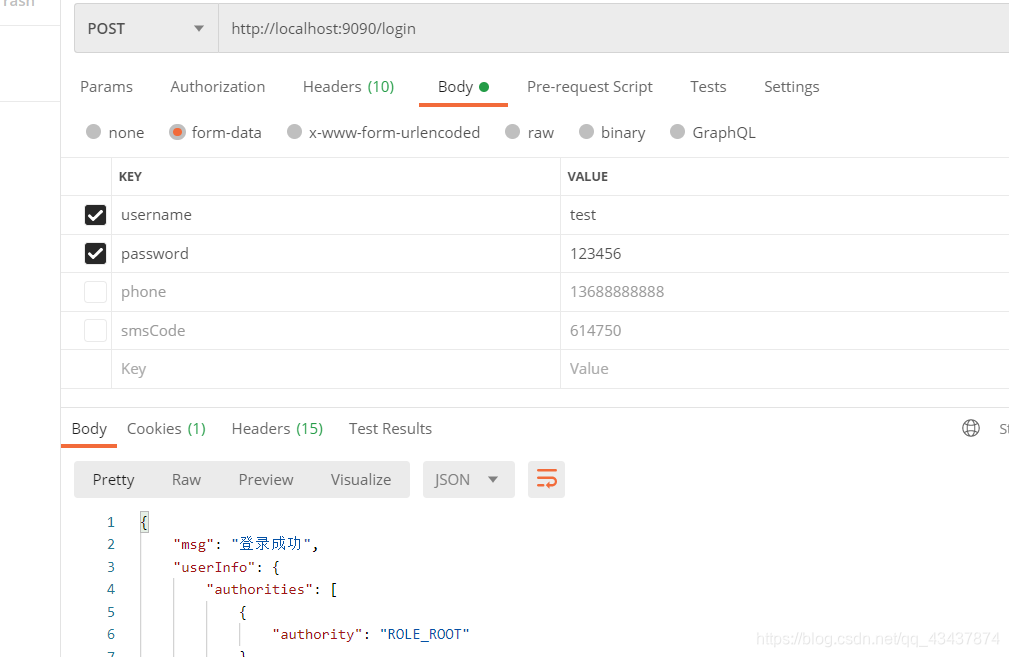The height and width of the screenshot is (657, 1009).
Task: Select the x-www-form-urlencoded body type
Action: coord(384,133)
